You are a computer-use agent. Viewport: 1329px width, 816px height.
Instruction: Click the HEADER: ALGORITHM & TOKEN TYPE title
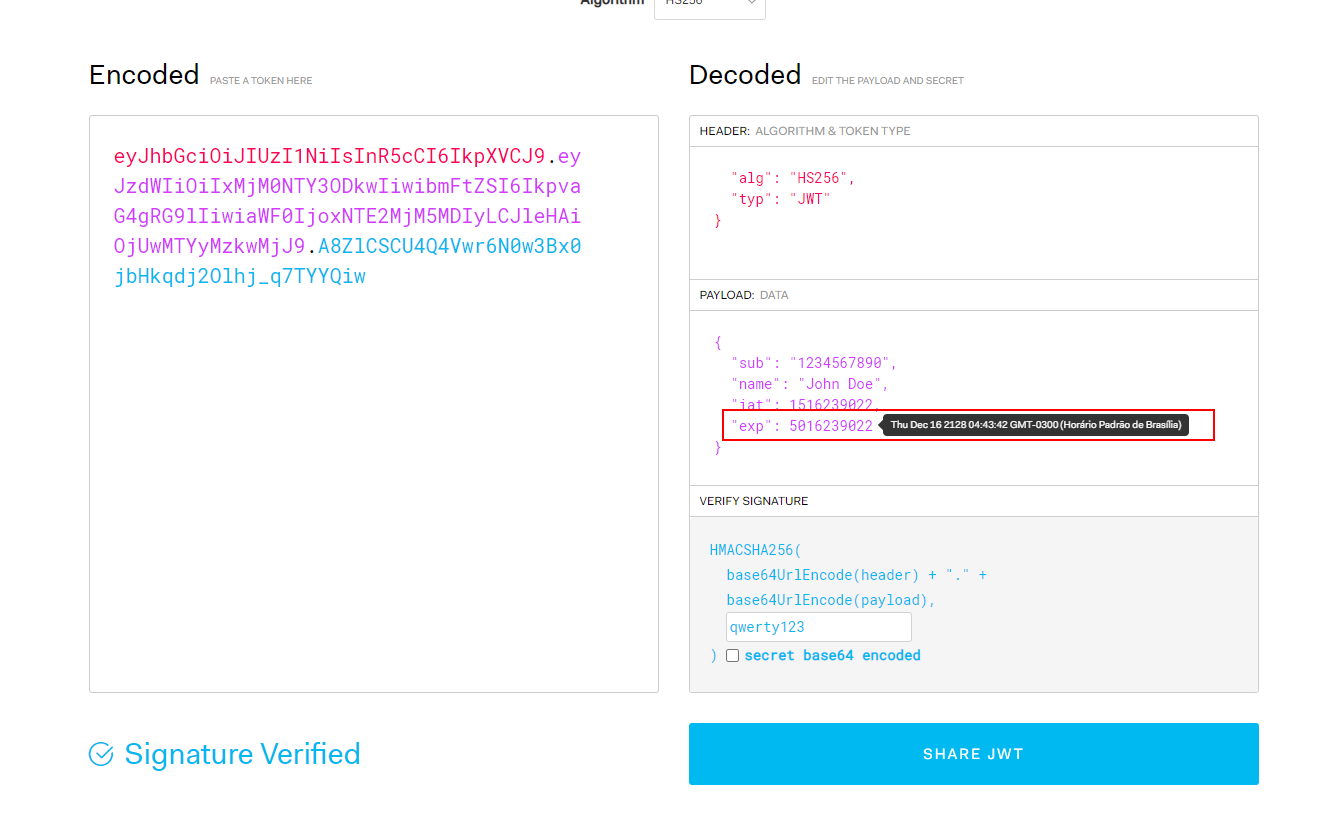click(804, 131)
